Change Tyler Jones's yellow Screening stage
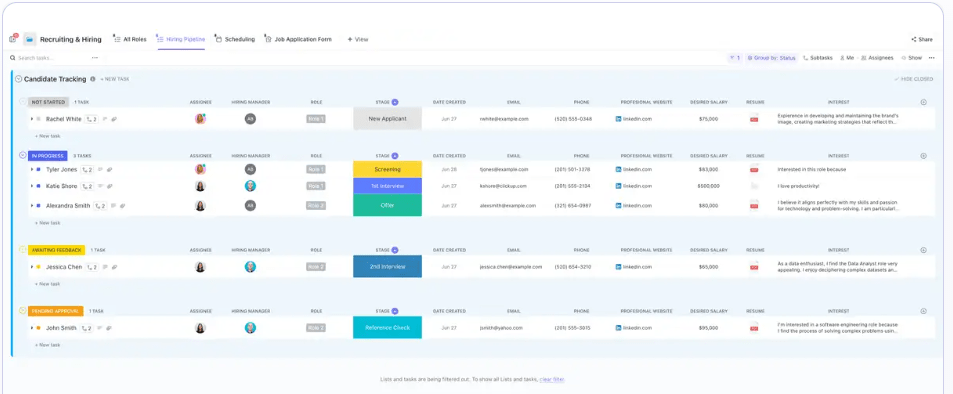The width and height of the screenshot is (953, 394). coord(387,169)
